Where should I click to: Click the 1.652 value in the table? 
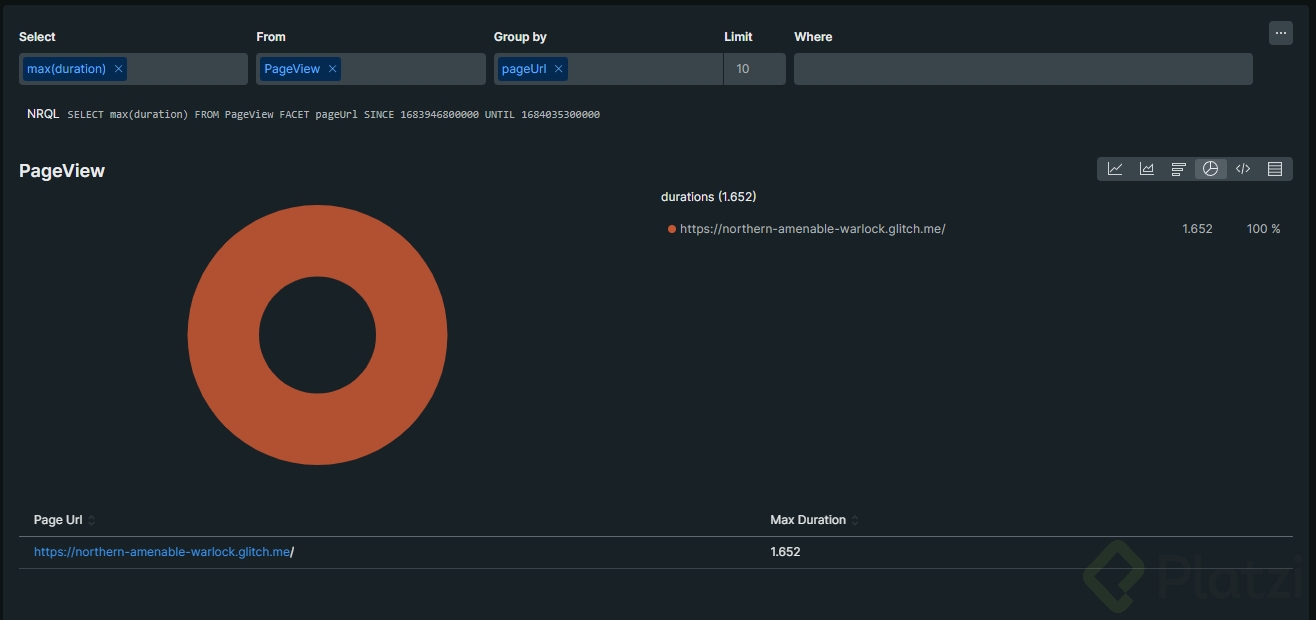tap(785, 552)
